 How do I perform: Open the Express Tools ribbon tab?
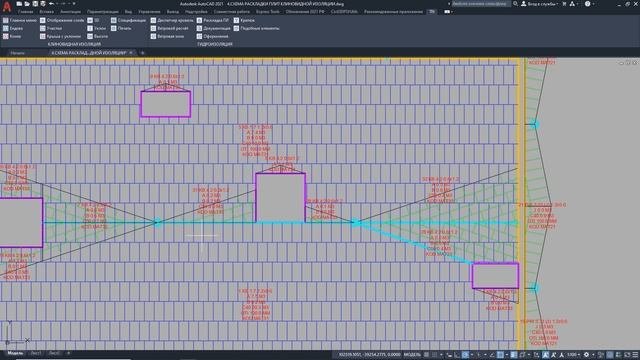pos(268,12)
